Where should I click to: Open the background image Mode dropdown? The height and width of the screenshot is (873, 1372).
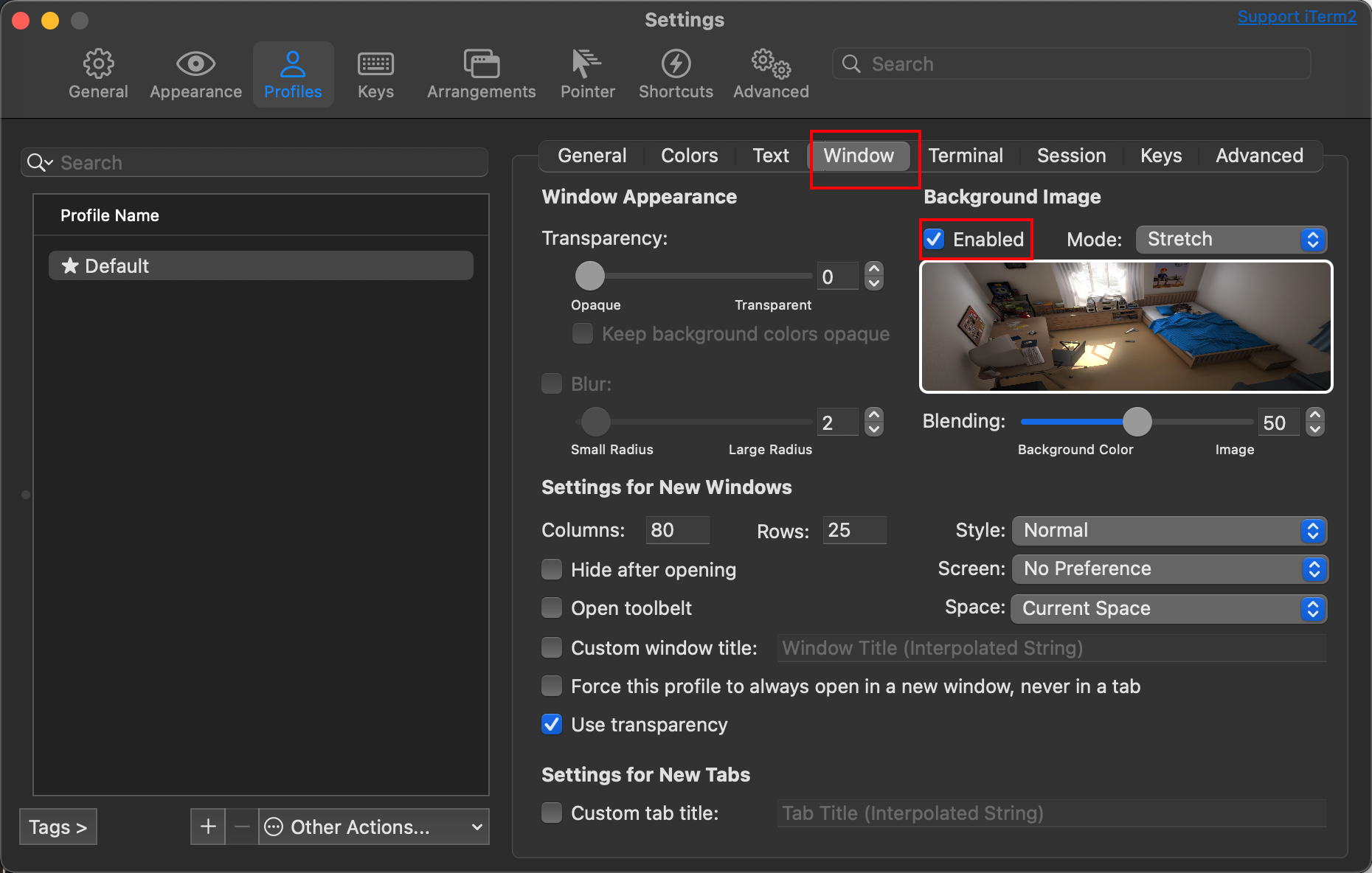pos(1231,240)
